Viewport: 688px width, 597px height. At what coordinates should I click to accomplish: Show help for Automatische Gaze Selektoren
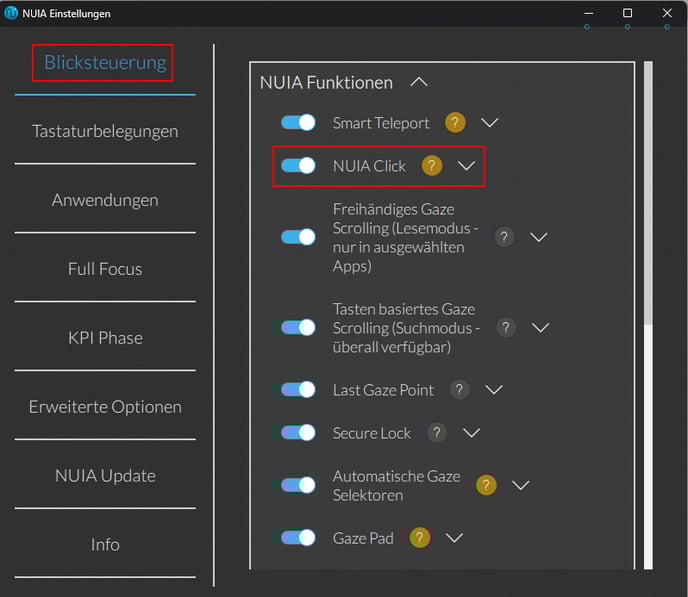[x=486, y=485]
